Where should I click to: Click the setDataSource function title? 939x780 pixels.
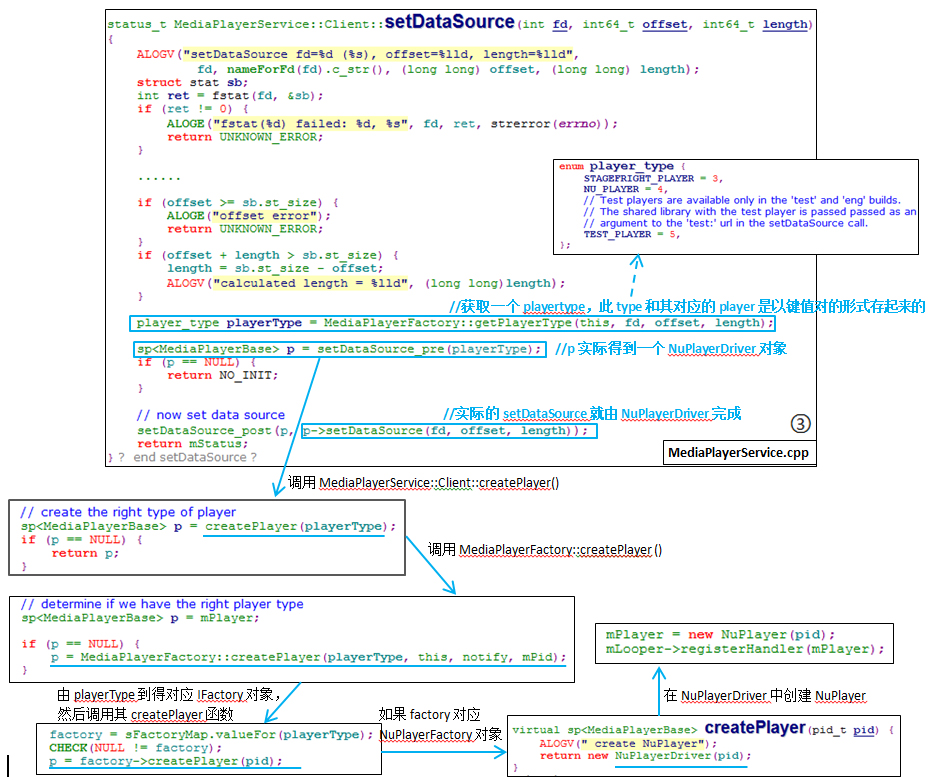point(449,22)
